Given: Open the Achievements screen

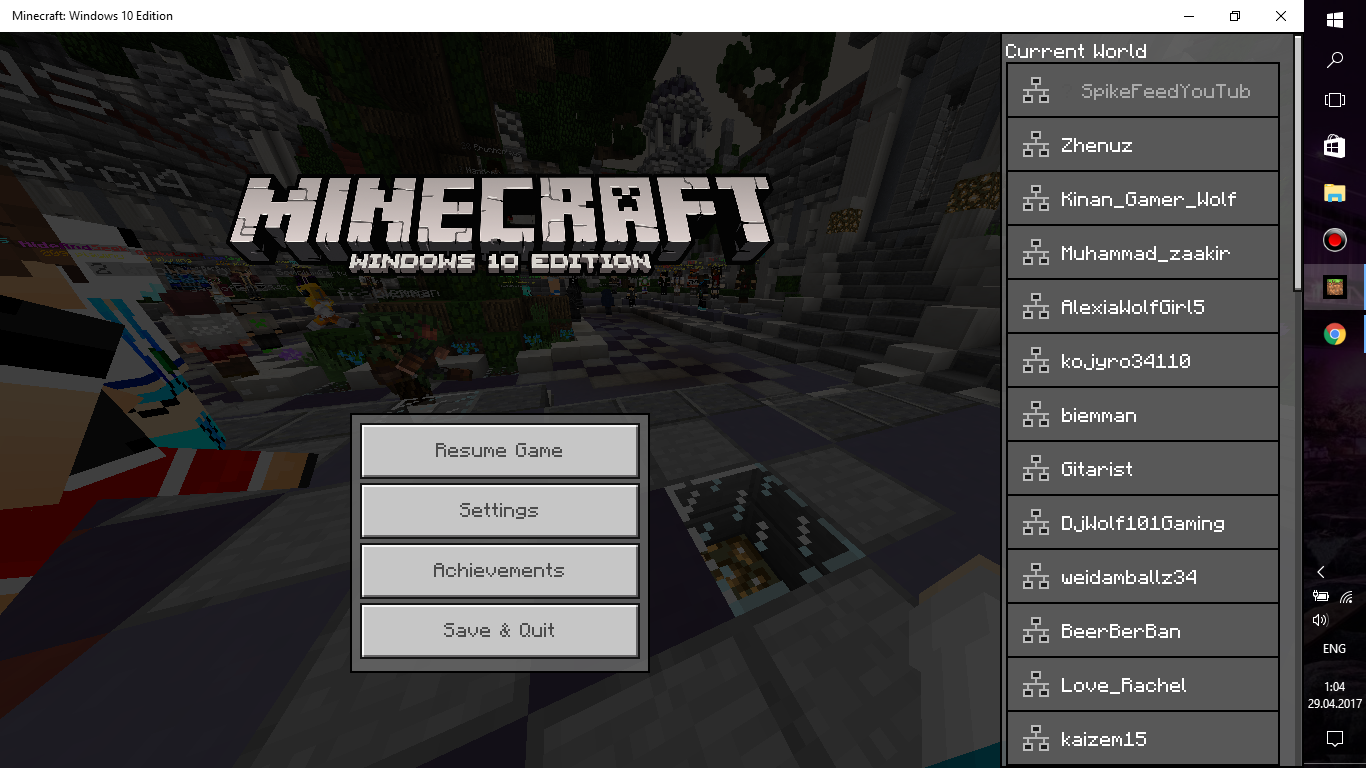Looking at the screenshot, I should (x=499, y=571).
